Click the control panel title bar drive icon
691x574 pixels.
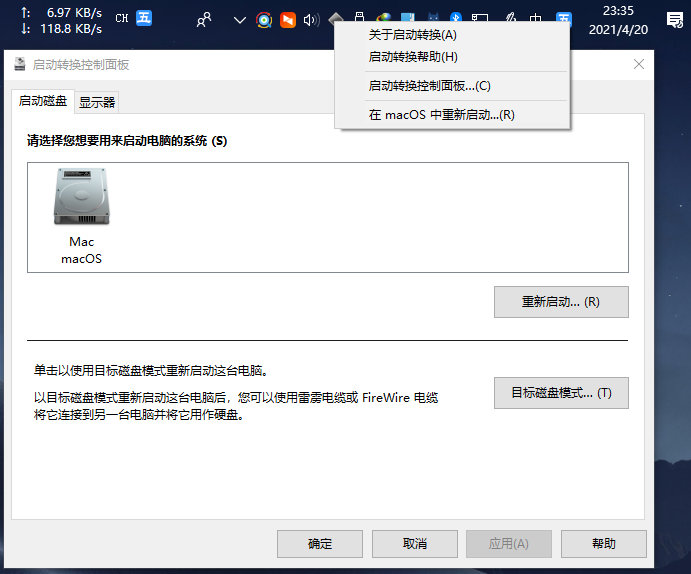pyautogui.click(x=19, y=64)
